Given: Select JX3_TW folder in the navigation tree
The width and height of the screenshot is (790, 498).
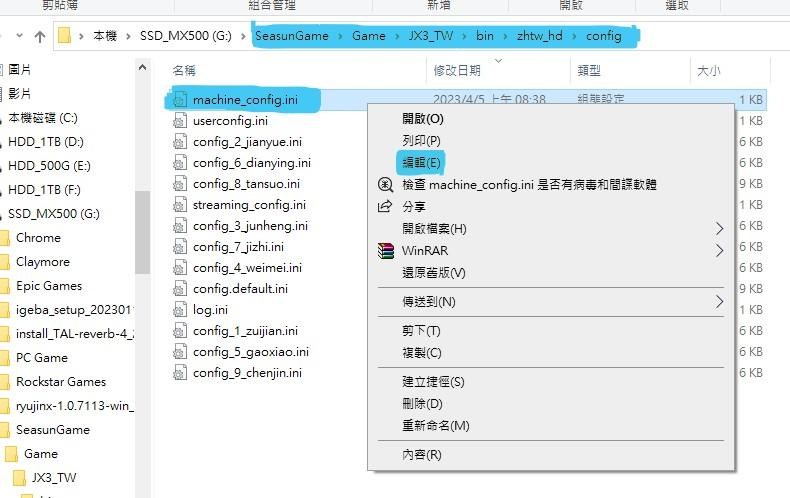Looking at the screenshot, I should [54, 478].
